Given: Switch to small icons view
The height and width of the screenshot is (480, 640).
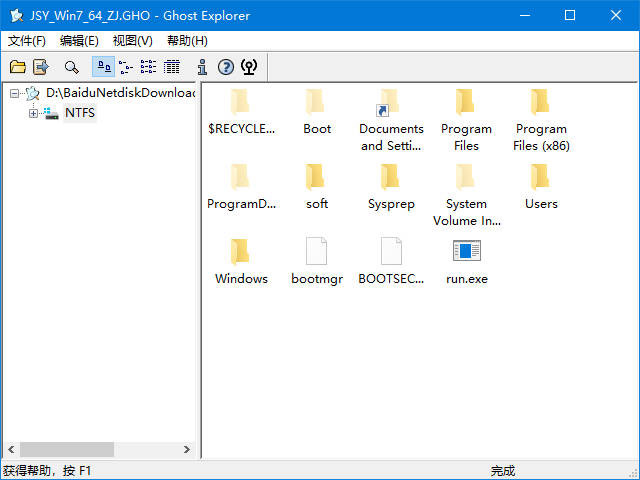Looking at the screenshot, I should tap(126, 67).
